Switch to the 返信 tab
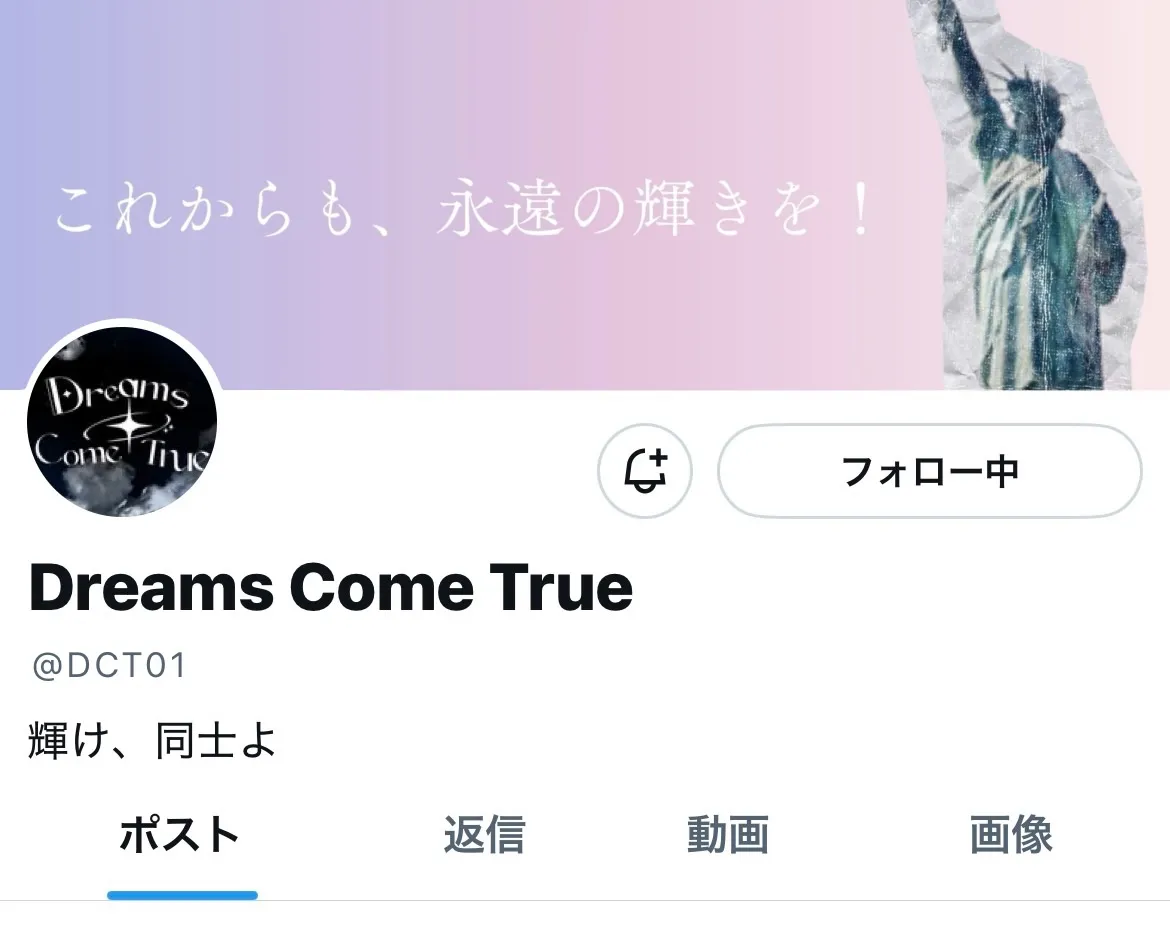The width and height of the screenshot is (1170, 937). 484,834
